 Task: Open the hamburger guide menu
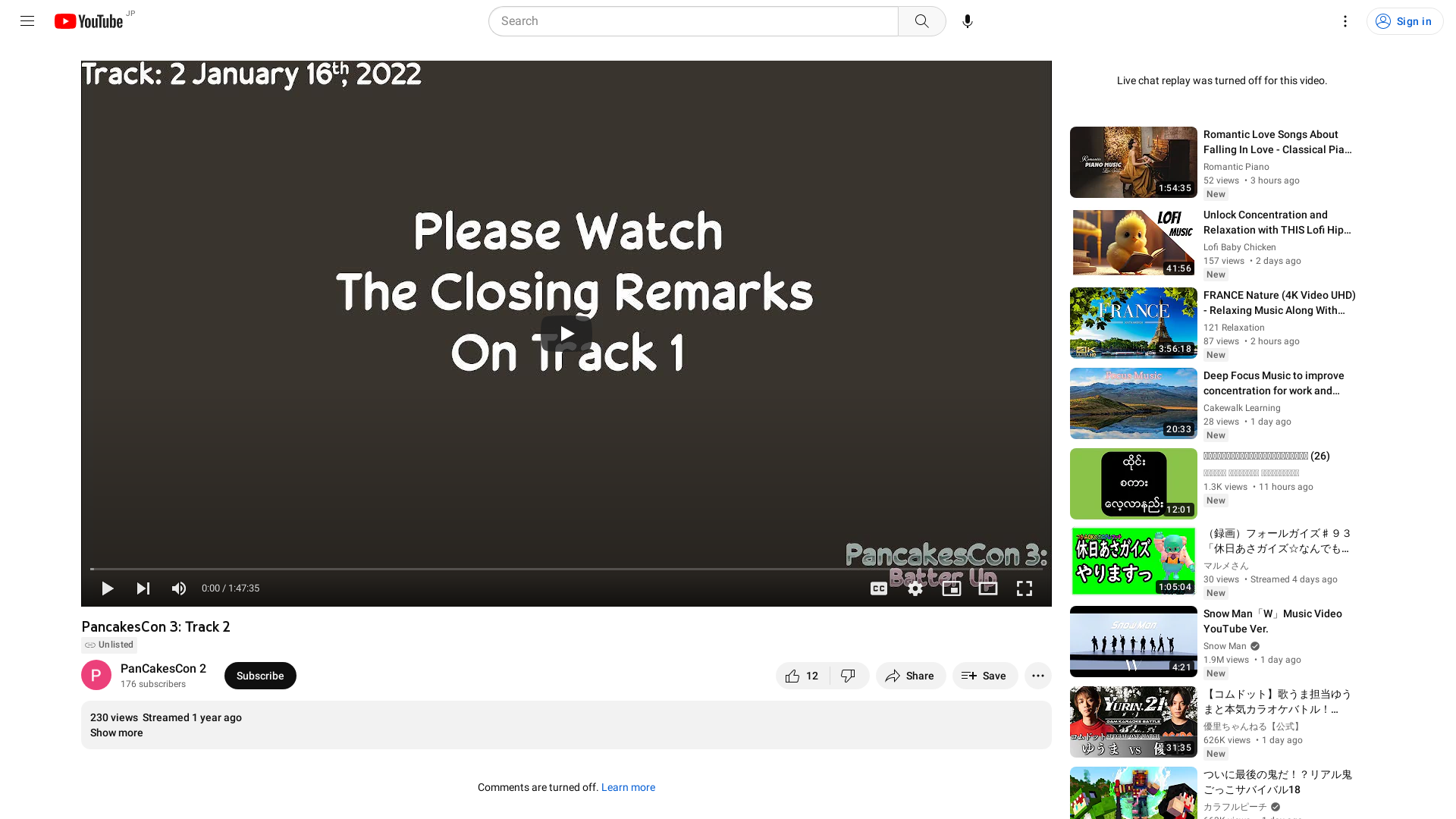[27, 21]
